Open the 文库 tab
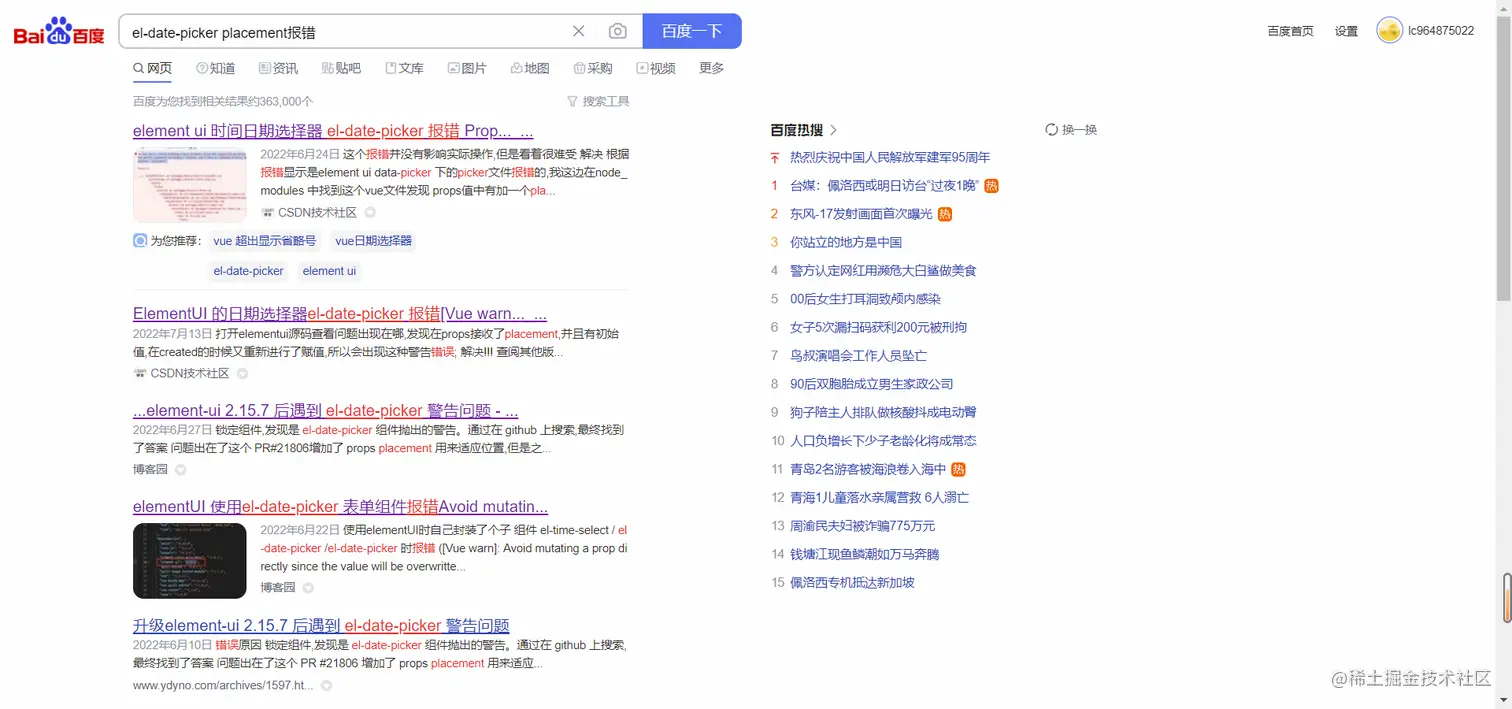 (405, 68)
